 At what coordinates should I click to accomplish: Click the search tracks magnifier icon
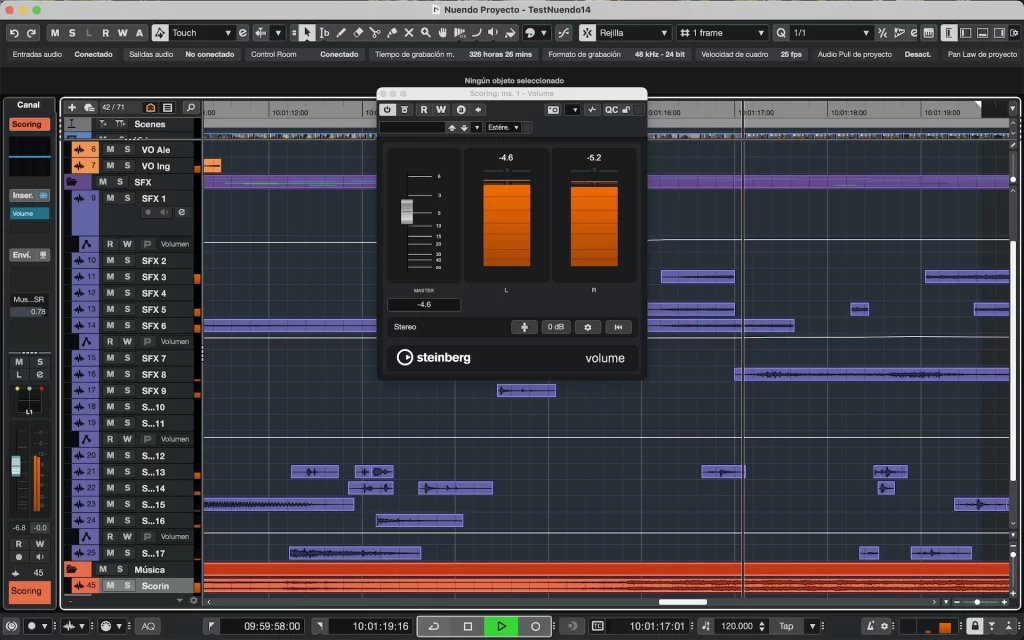(x=190, y=107)
